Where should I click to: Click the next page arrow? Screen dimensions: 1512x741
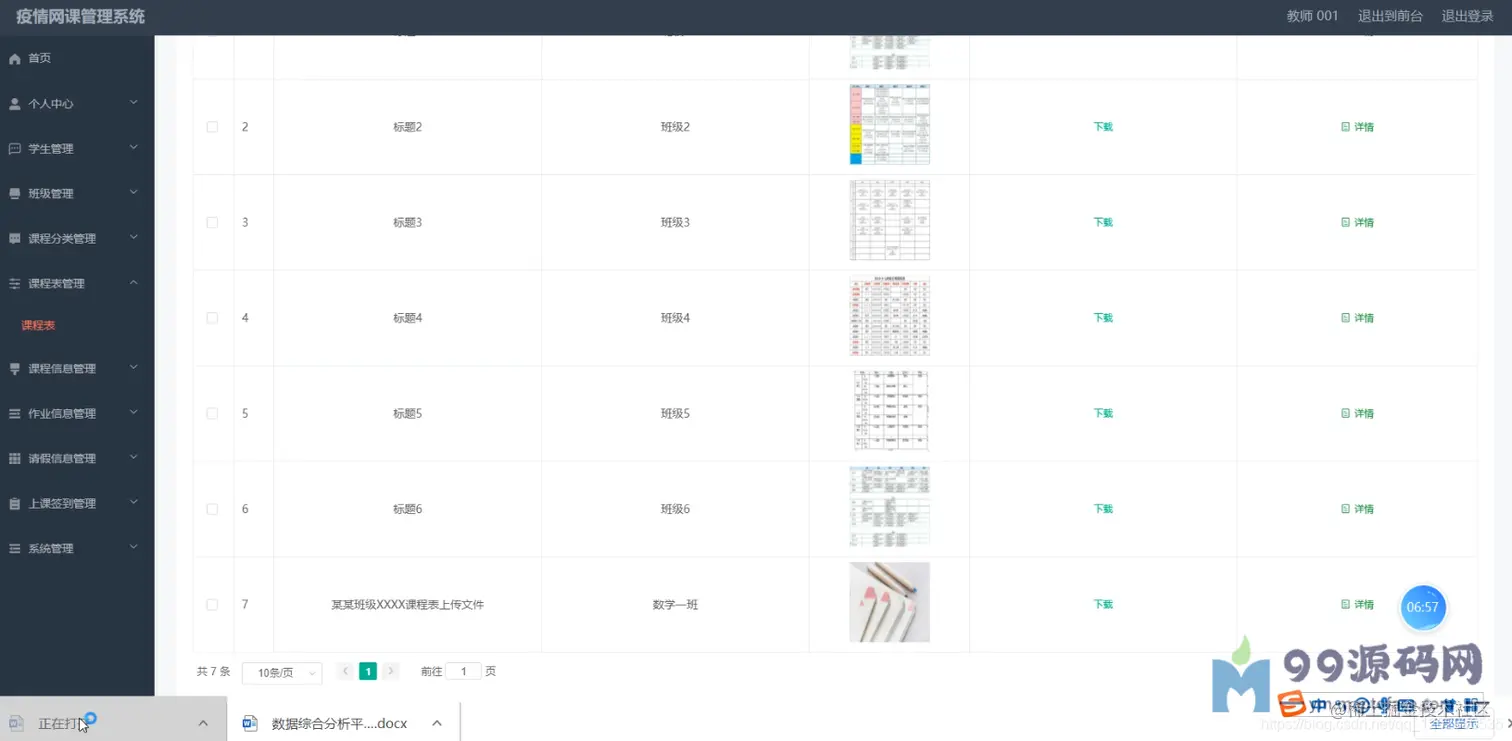point(391,672)
